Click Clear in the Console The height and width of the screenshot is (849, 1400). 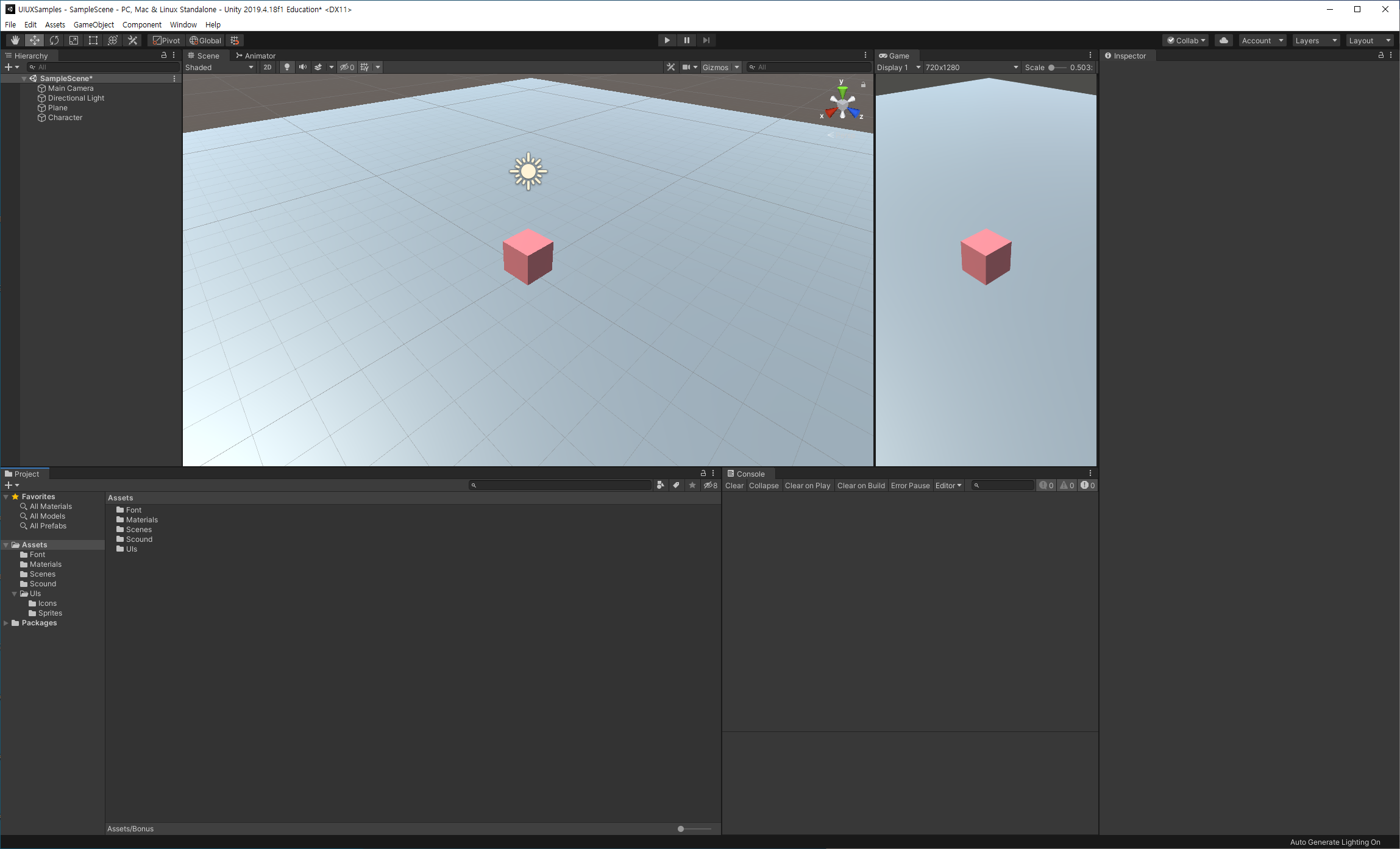tap(734, 486)
